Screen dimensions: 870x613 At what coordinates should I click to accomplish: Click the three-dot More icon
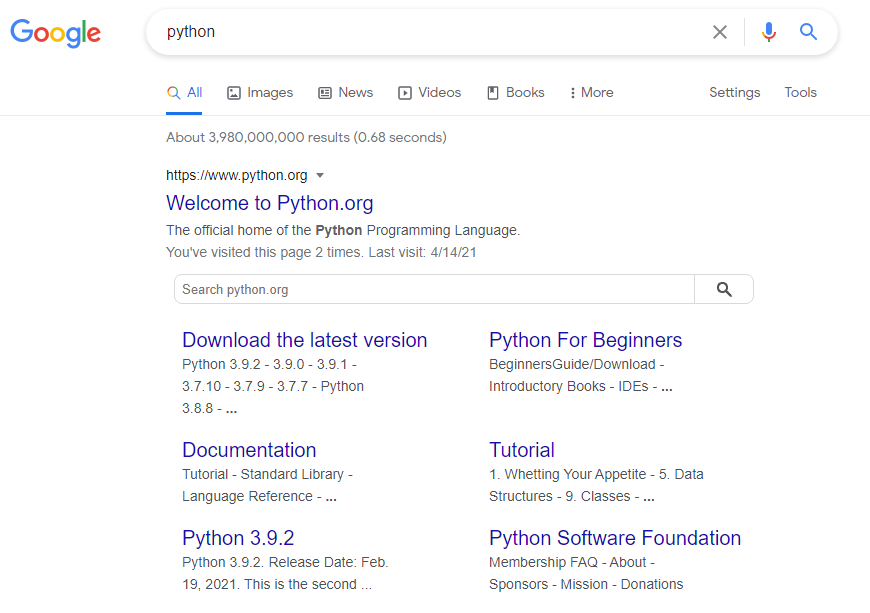click(573, 93)
